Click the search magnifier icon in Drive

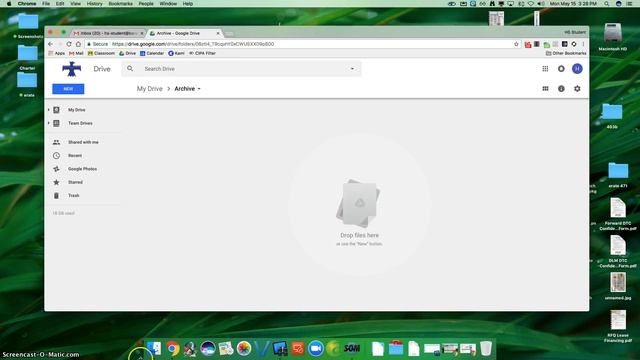click(x=130, y=69)
